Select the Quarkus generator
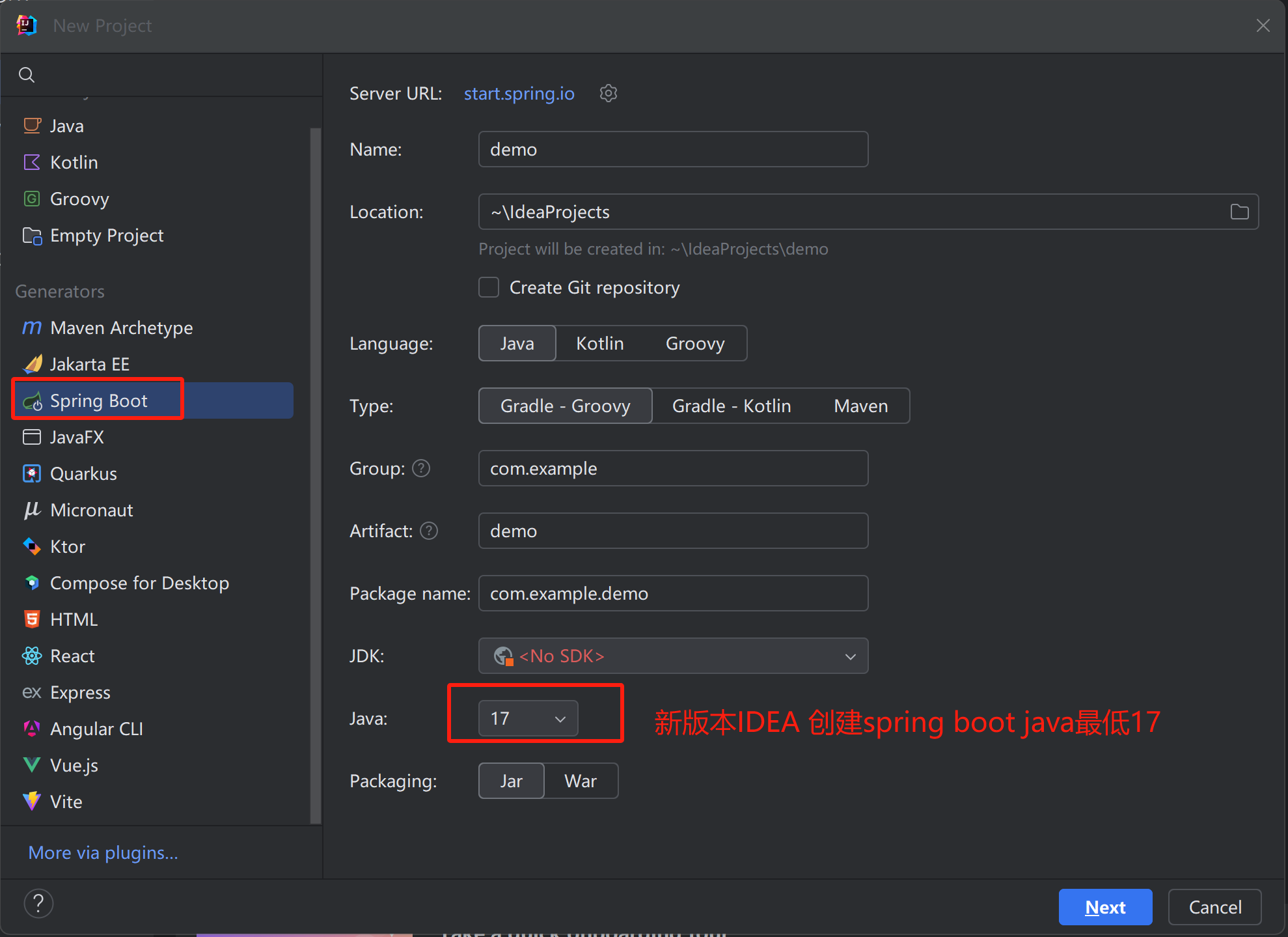 pos(83,474)
